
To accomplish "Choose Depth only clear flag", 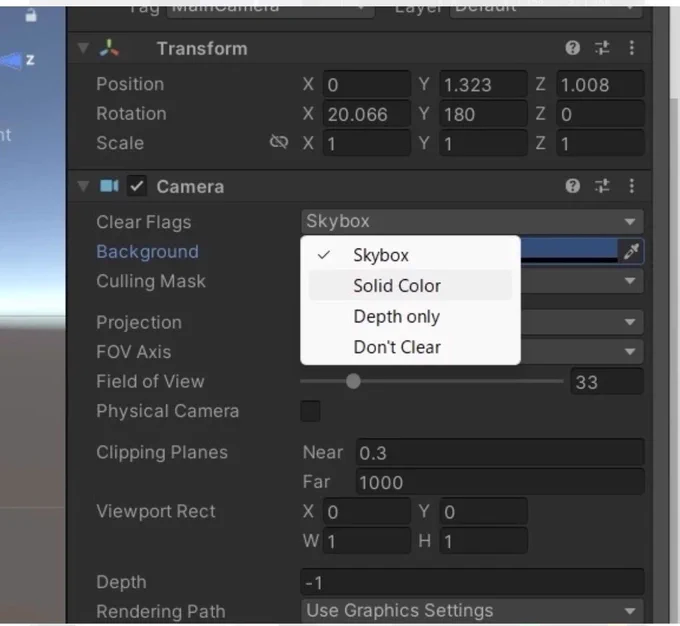I will 410,316.
